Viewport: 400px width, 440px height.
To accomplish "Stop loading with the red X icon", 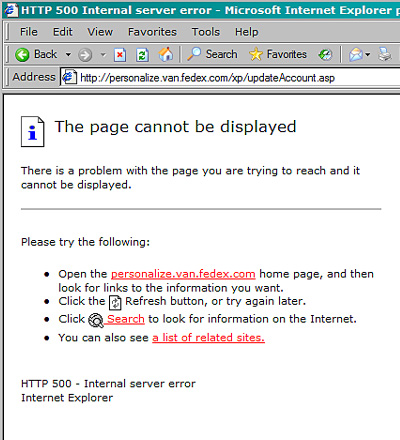I will pyautogui.click(x=120, y=55).
